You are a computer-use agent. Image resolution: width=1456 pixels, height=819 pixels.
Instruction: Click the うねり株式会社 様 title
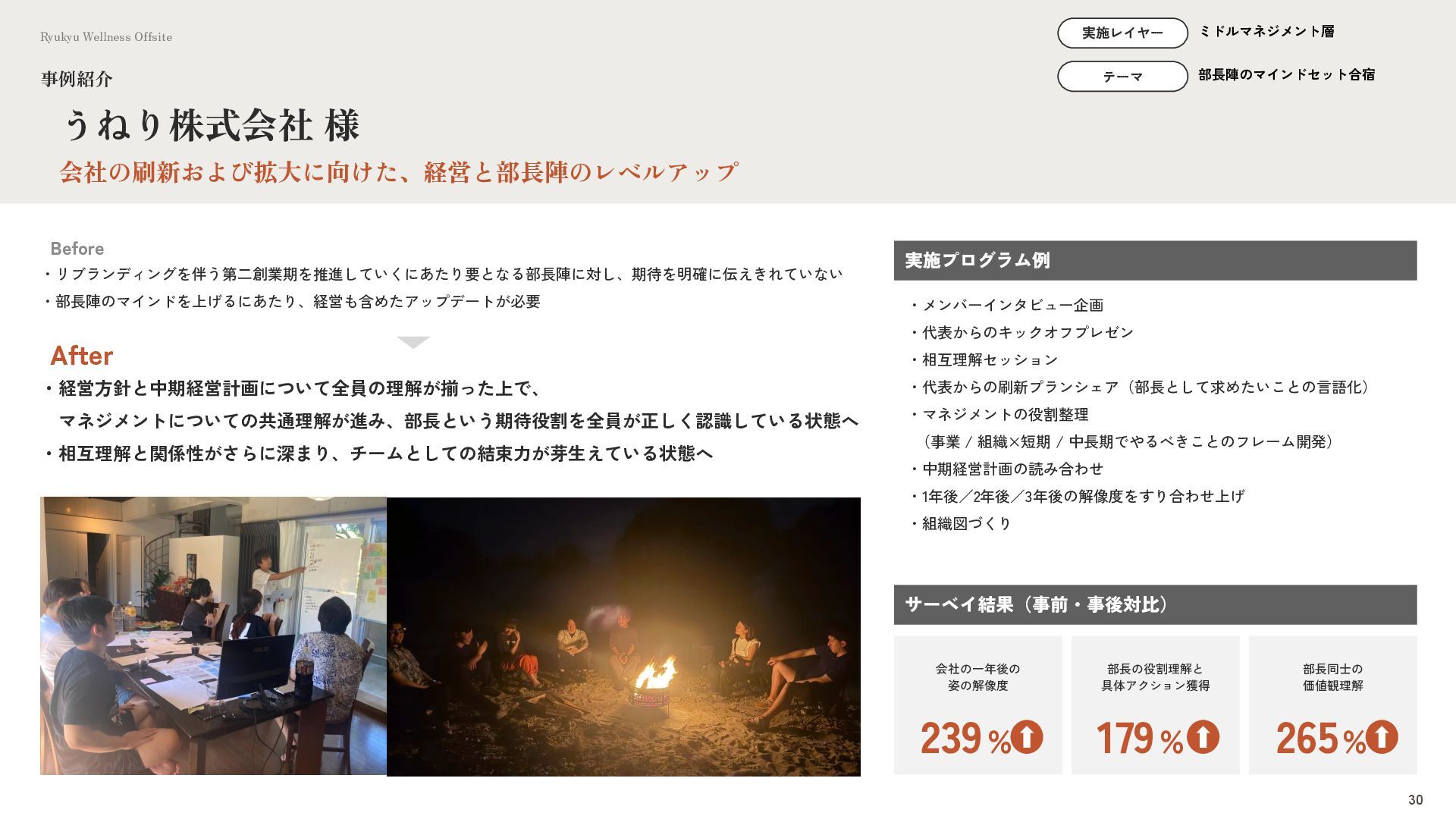point(212,126)
